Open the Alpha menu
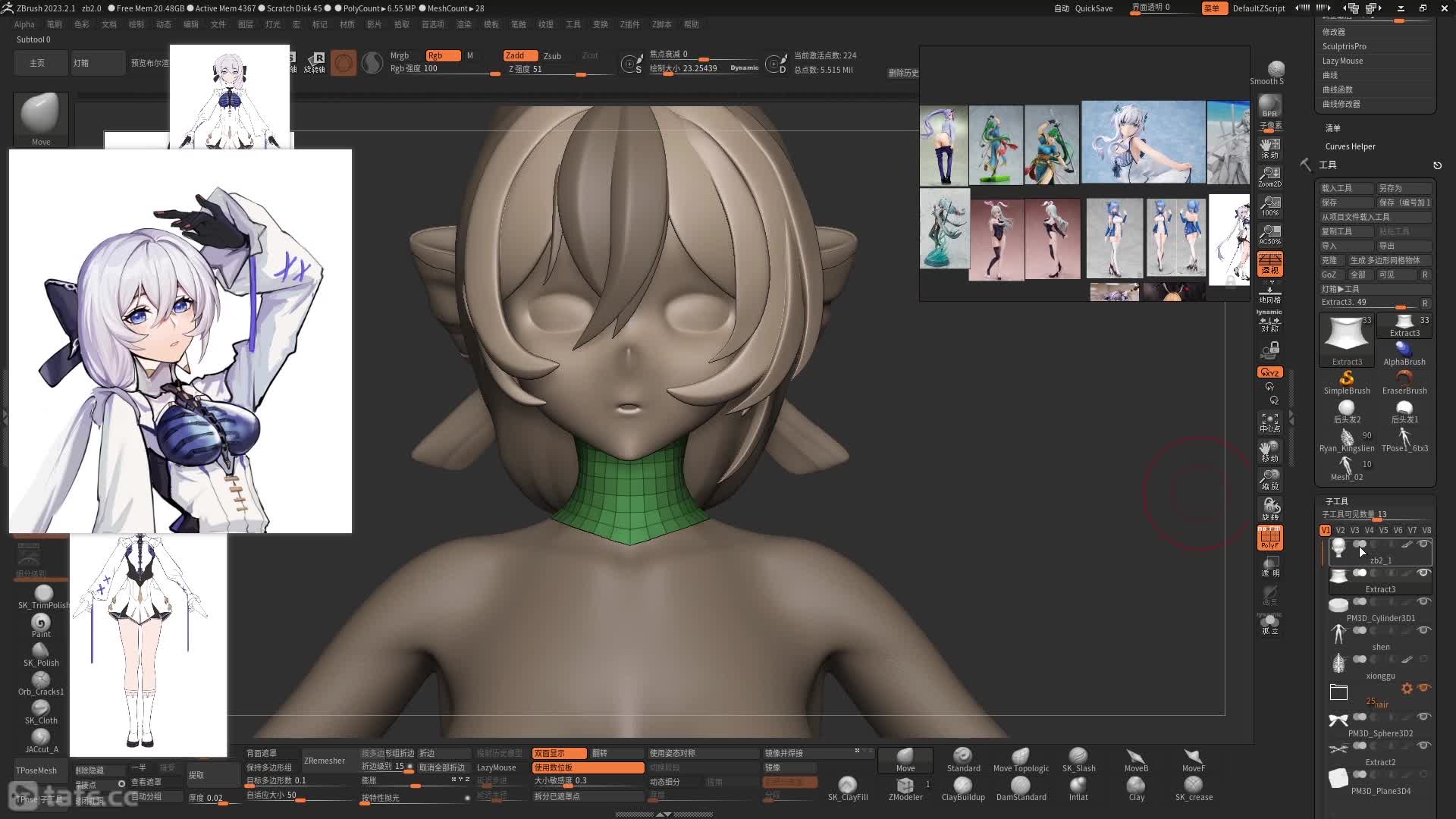Screen dimensions: 1456x819 click(24, 24)
